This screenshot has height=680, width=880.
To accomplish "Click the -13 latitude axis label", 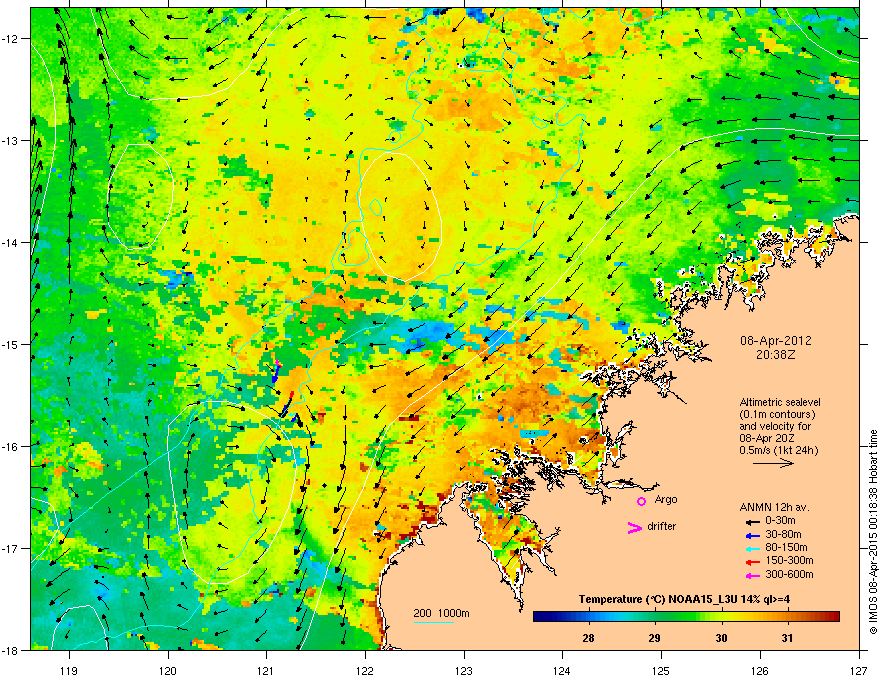I will (x=11, y=140).
